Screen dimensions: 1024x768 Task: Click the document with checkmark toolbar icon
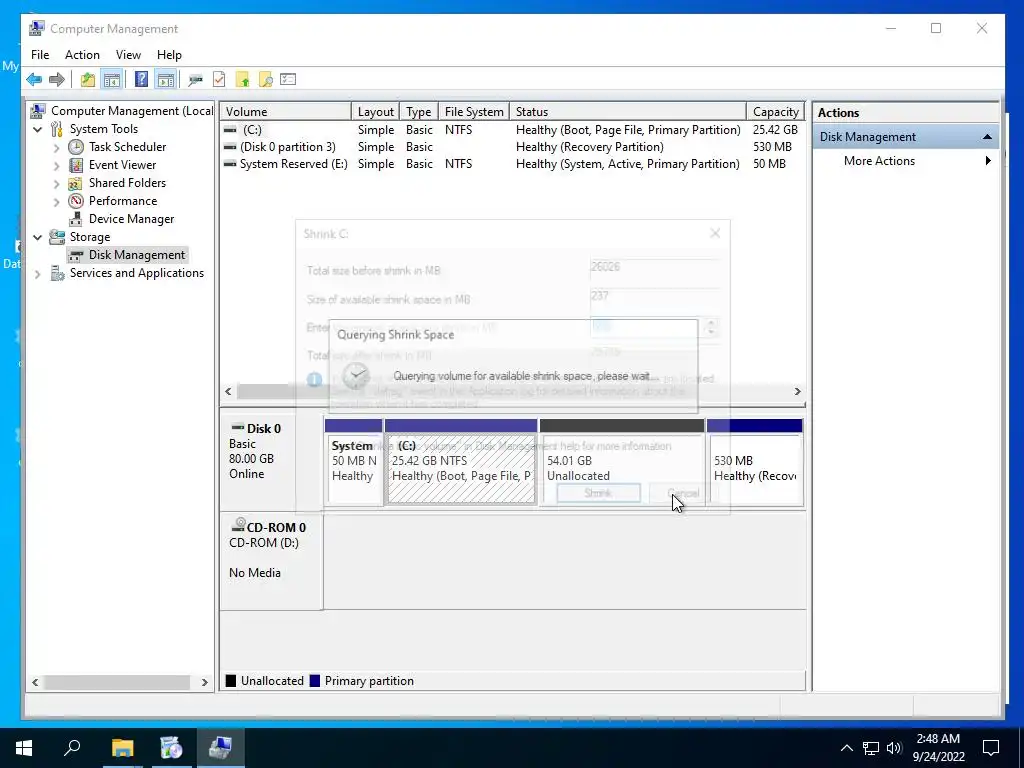(x=219, y=80)
